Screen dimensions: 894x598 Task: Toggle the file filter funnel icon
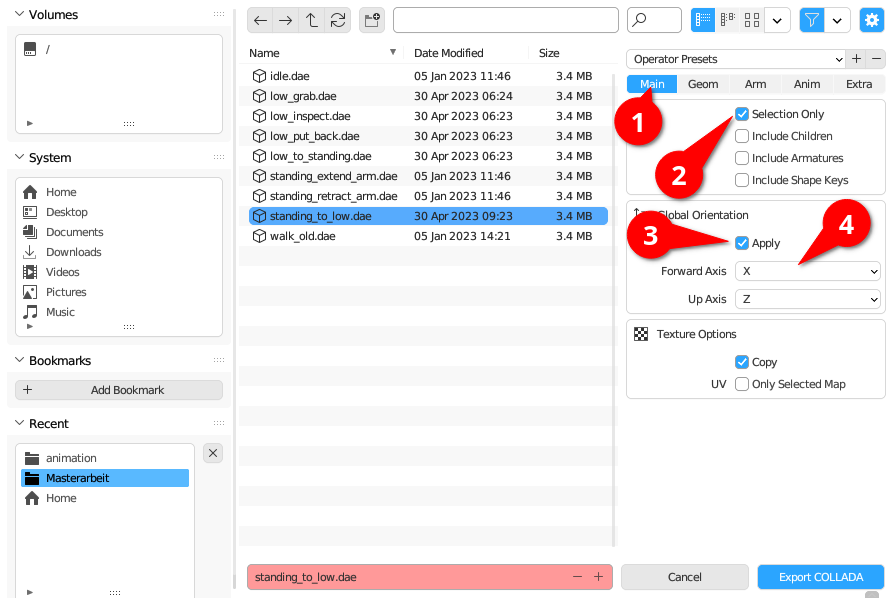click(x=812, y=20)
